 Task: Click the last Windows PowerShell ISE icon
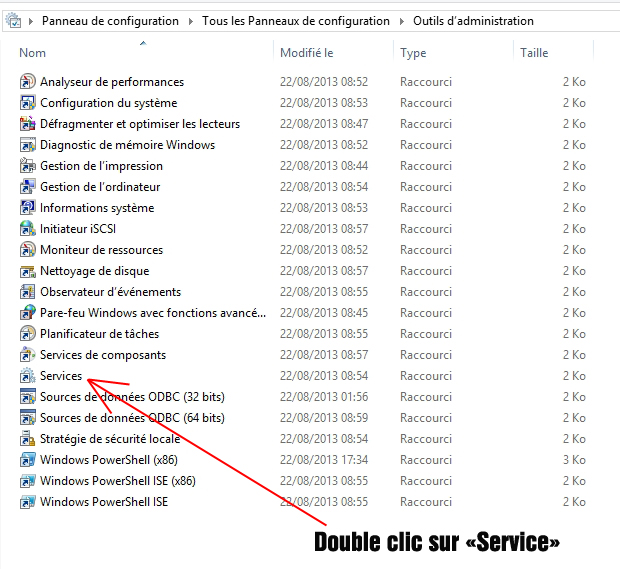(28, 501)
